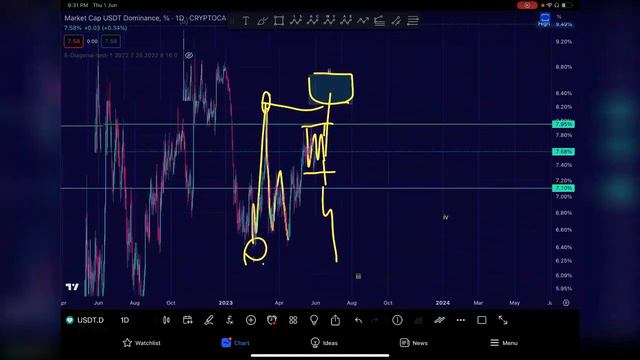Tap the 2023 label on time axis

(225, 303)
